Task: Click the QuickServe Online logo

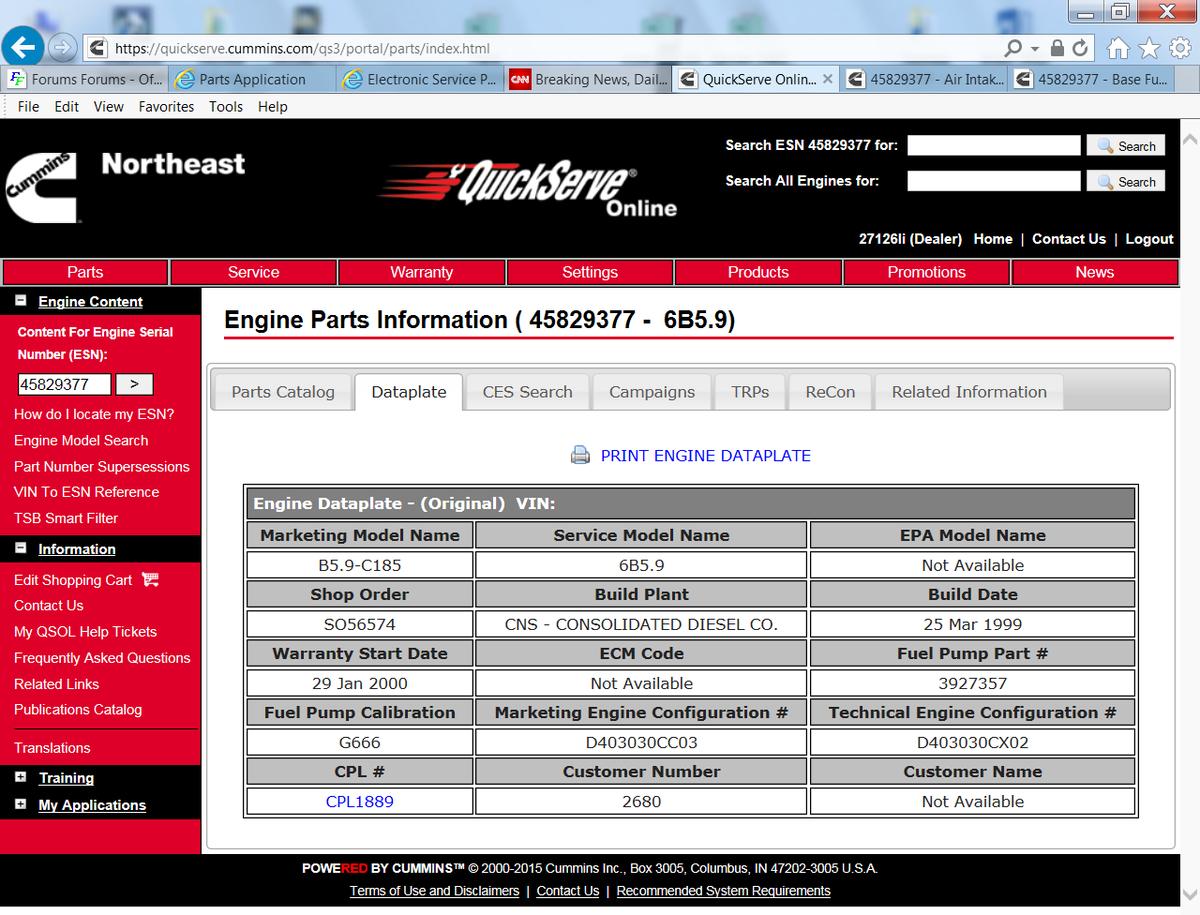Action: (x=528, y=189)
